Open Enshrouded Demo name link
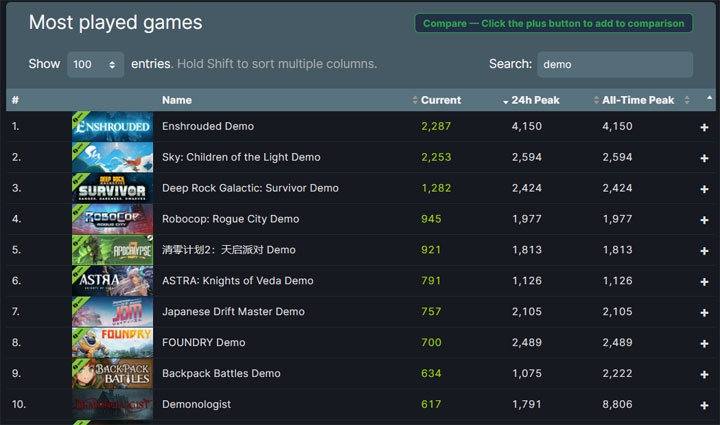 208,126
